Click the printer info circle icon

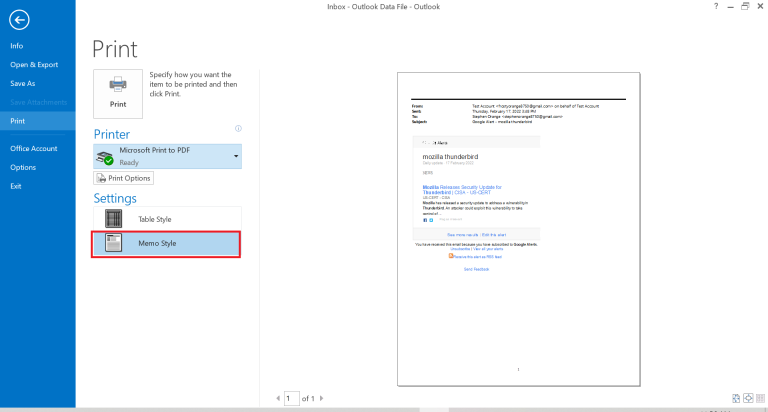238,128
